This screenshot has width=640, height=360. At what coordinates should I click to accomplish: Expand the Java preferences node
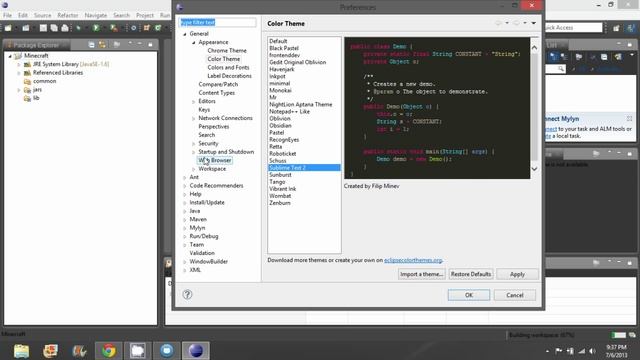click(x=185, y=211)
